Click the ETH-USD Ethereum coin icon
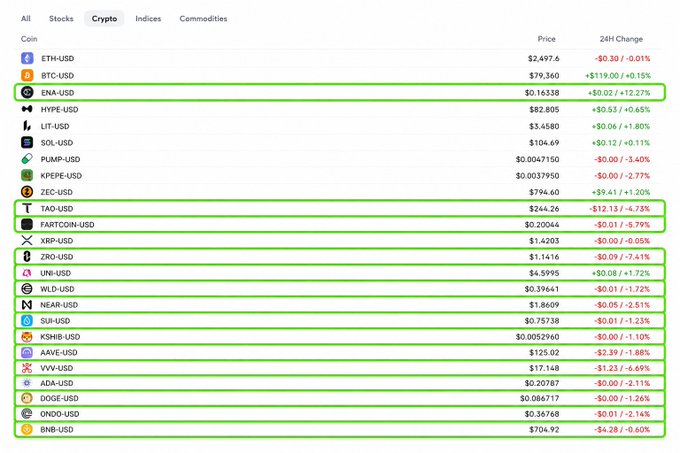Image resolution: width=680 pixels, height=453 pixels. (x=27, y=58)
